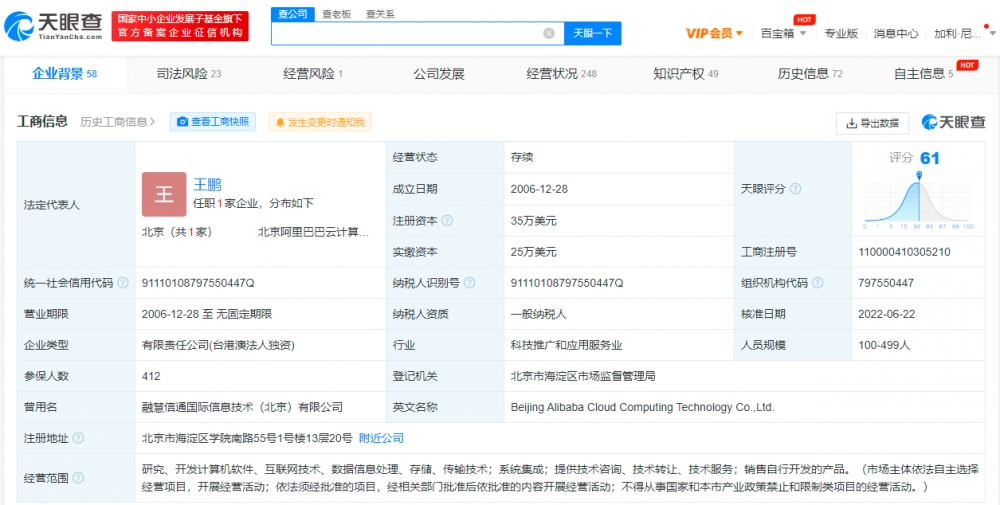The image size is (1000, 505).
Task: Click help icon beside 统一社会信用代码
Action: point(122,282)
